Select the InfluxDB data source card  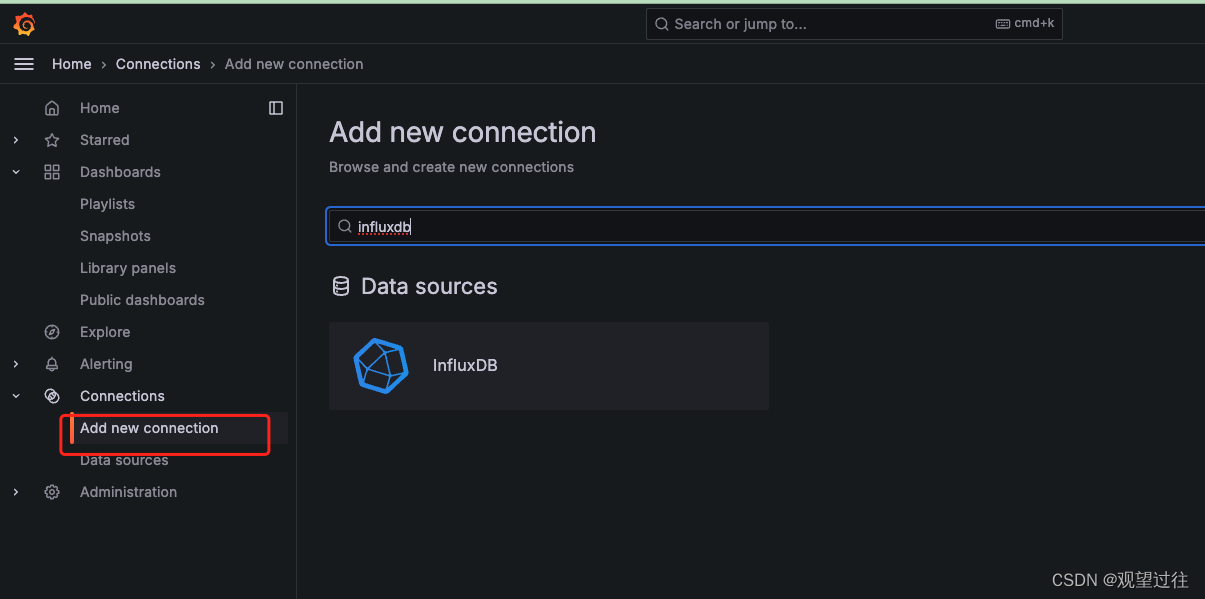pyautogui.click(x=549, y=365)
